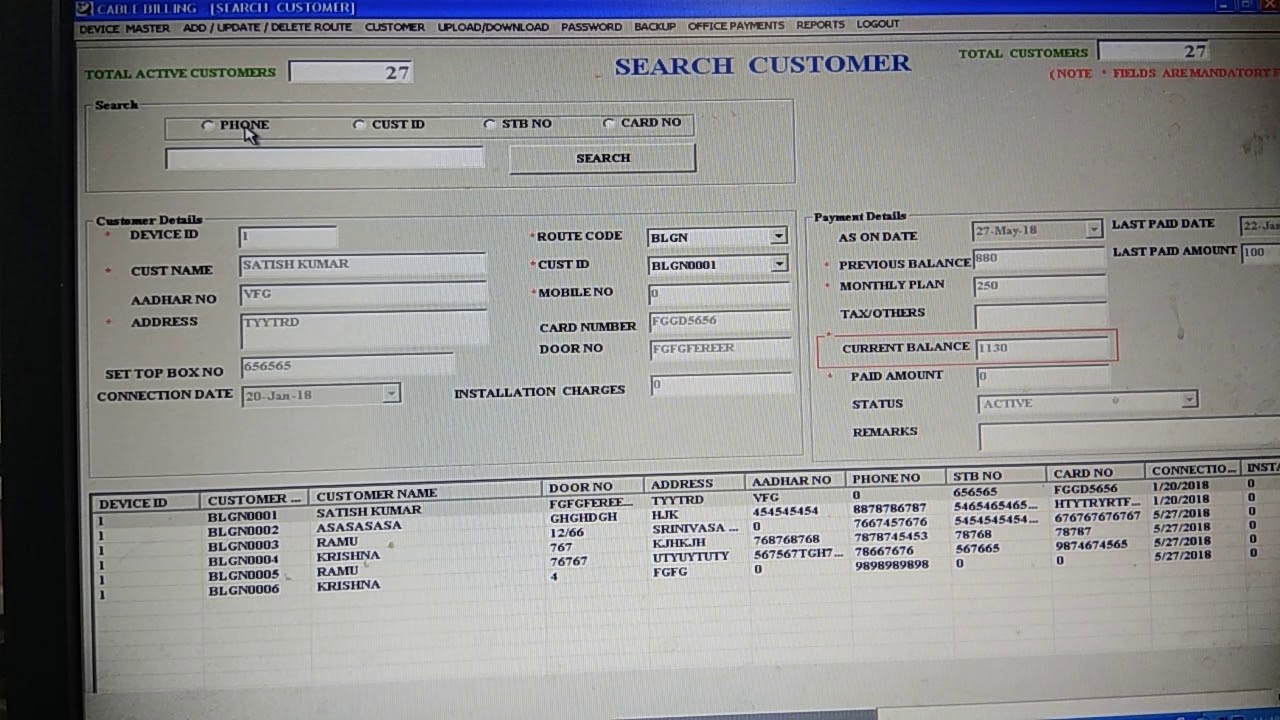Open the OFFICE PAYMENTS menu
1280x720 pixels.
click(736, 26)
